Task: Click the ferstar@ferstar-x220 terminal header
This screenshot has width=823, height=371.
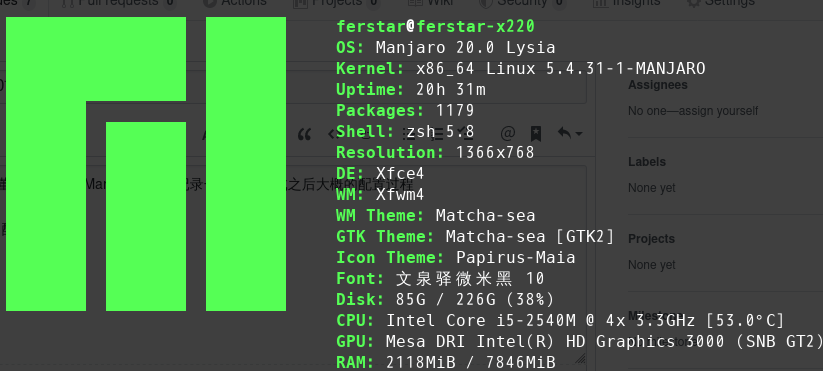Action: 435,26
